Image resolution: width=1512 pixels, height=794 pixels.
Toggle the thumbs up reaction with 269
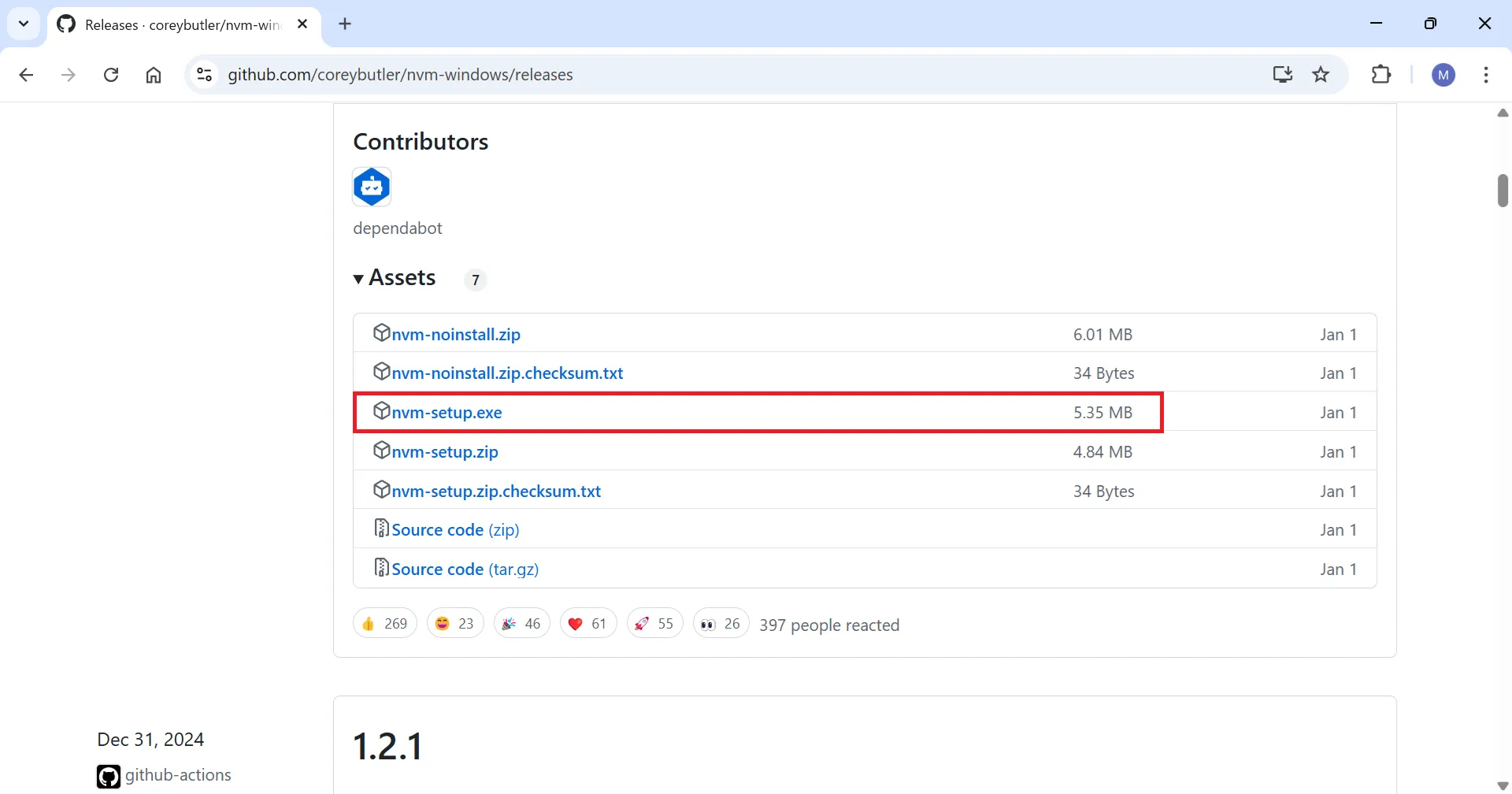[385, 624]
